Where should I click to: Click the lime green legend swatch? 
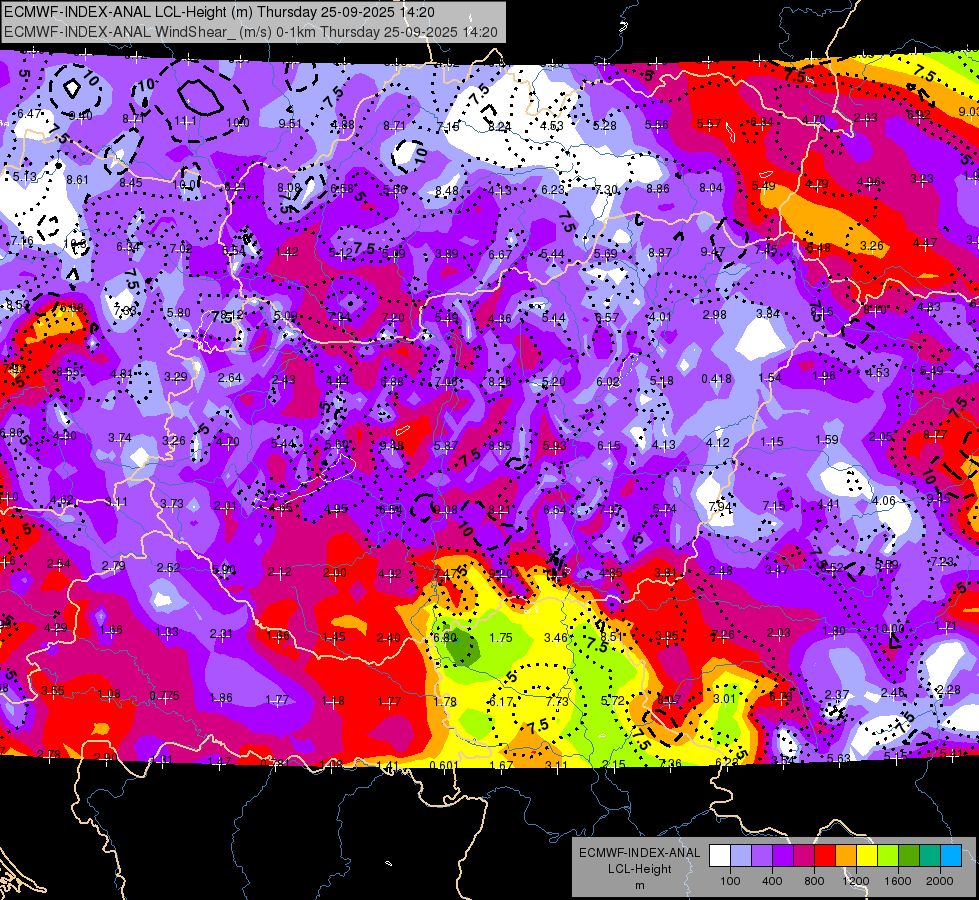pyautogui.click(x=888, y=856)
